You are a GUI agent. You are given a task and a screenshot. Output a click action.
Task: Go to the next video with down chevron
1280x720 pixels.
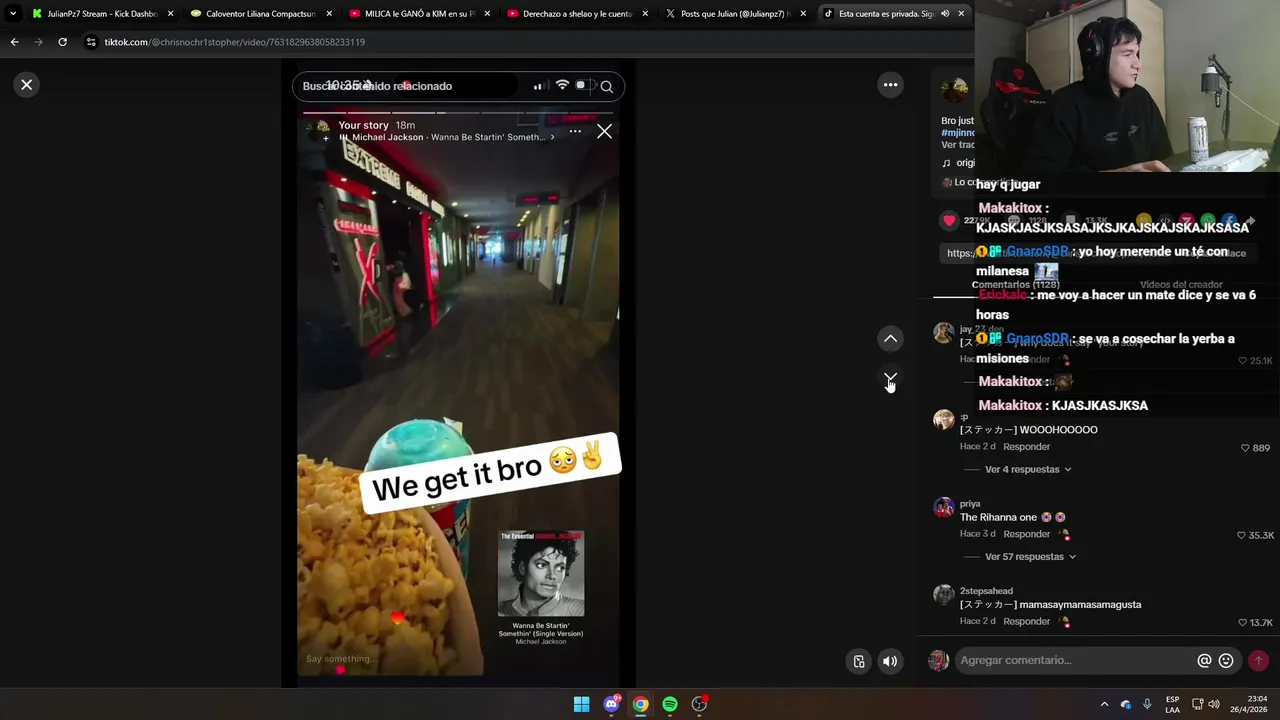point(890,379)
